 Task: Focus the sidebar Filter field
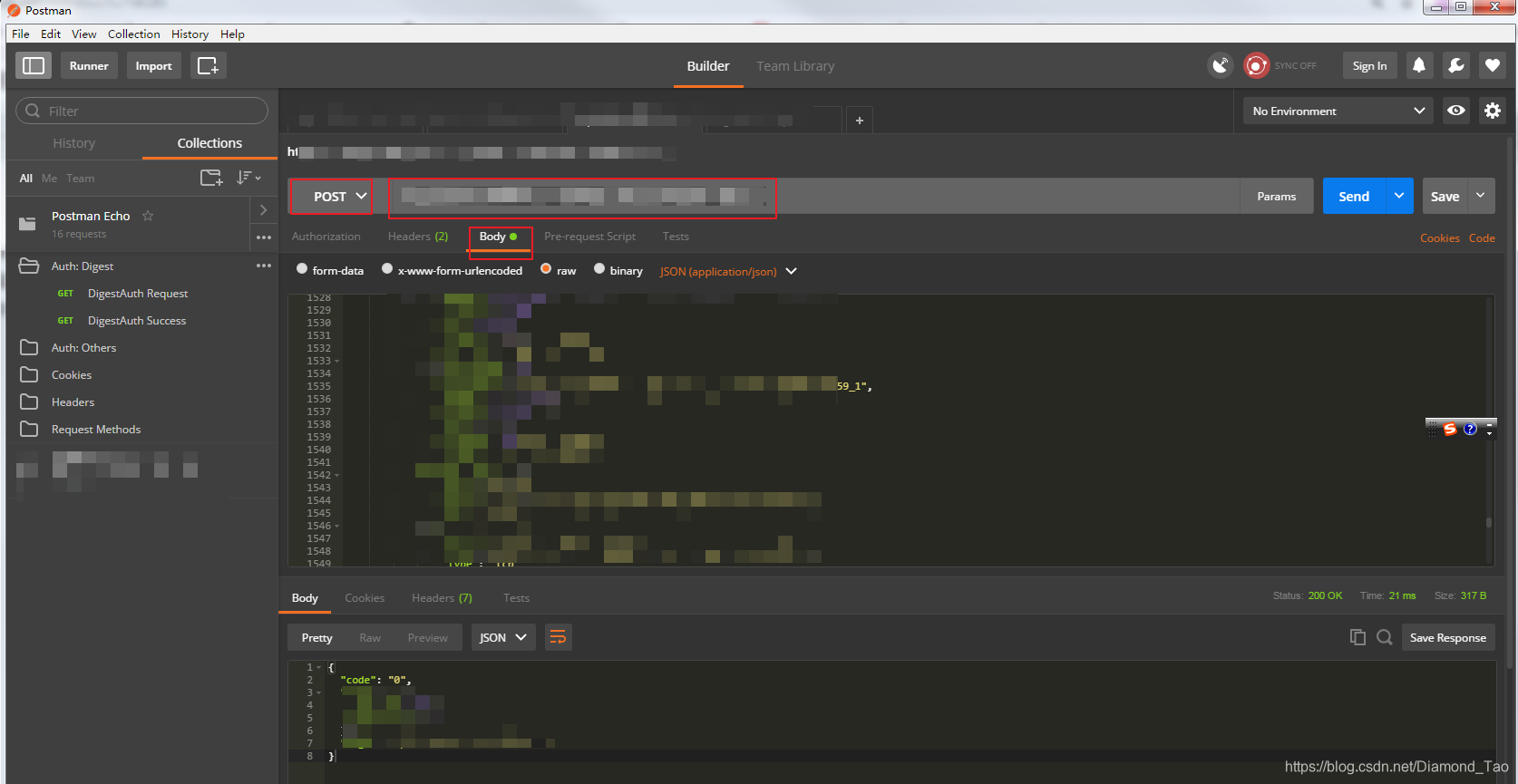141,111
